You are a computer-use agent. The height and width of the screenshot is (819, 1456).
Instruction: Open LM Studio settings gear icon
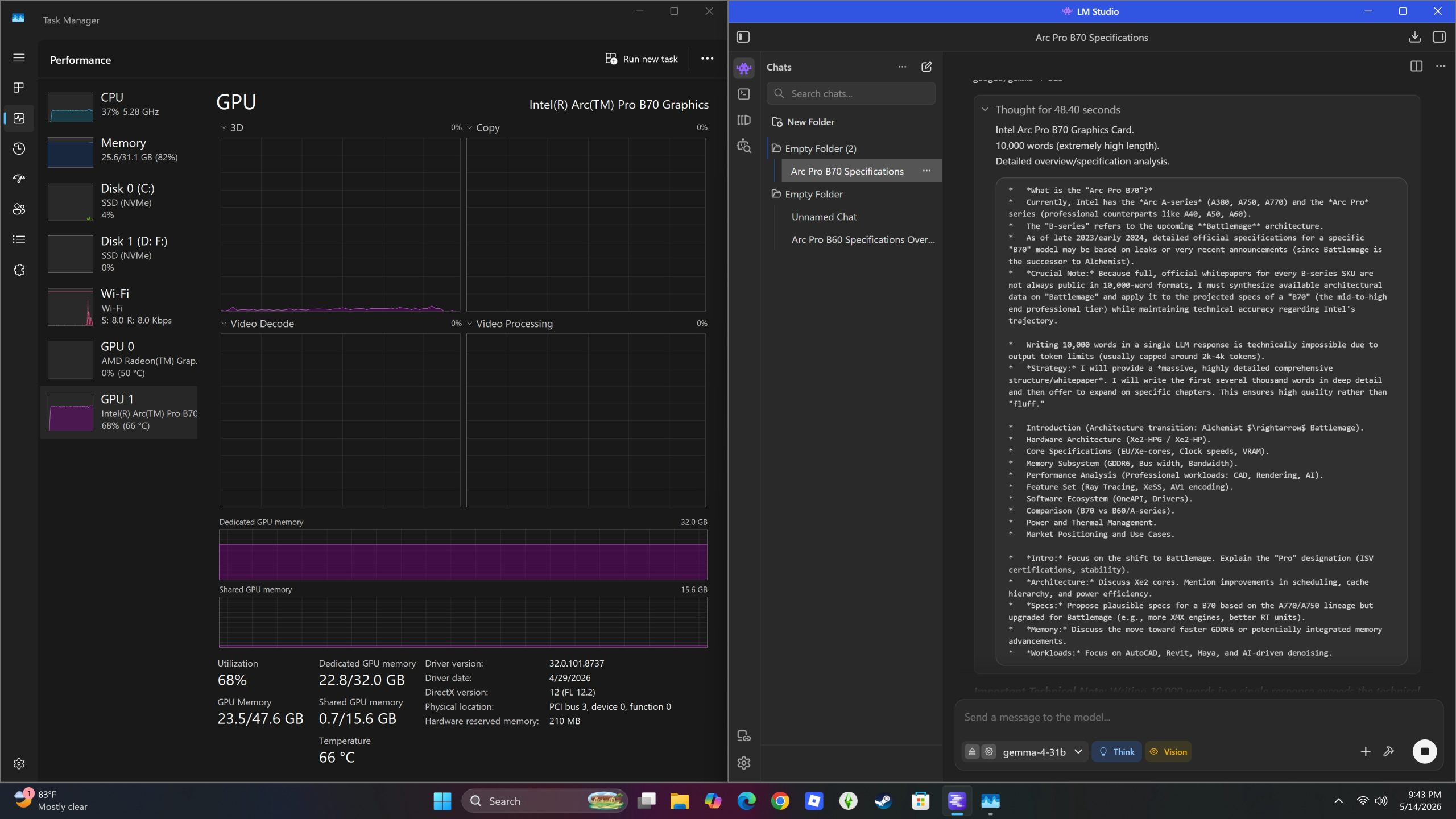pyautogui.click(x=744, y=763)
